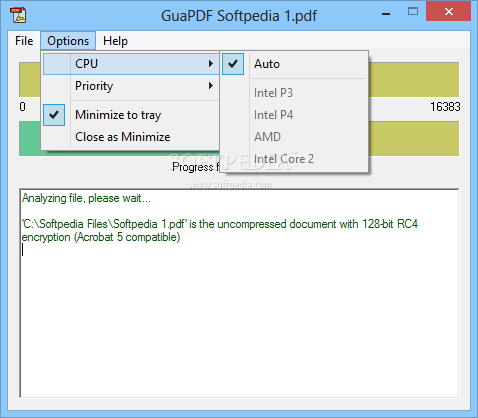Uncheck the Minimize to tray checkmark
This screenshot has width=478, height=418.
54,115
